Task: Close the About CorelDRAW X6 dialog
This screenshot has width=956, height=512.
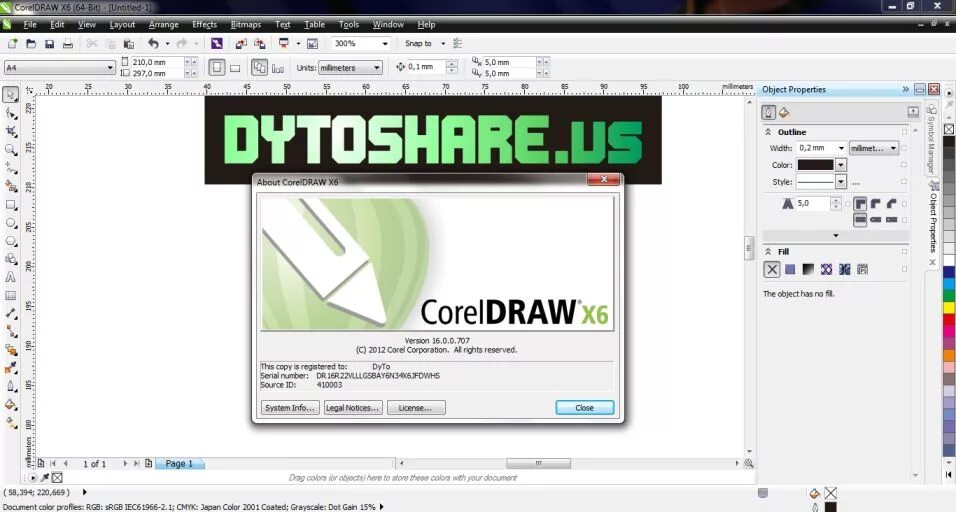Action: pos(584,408)
